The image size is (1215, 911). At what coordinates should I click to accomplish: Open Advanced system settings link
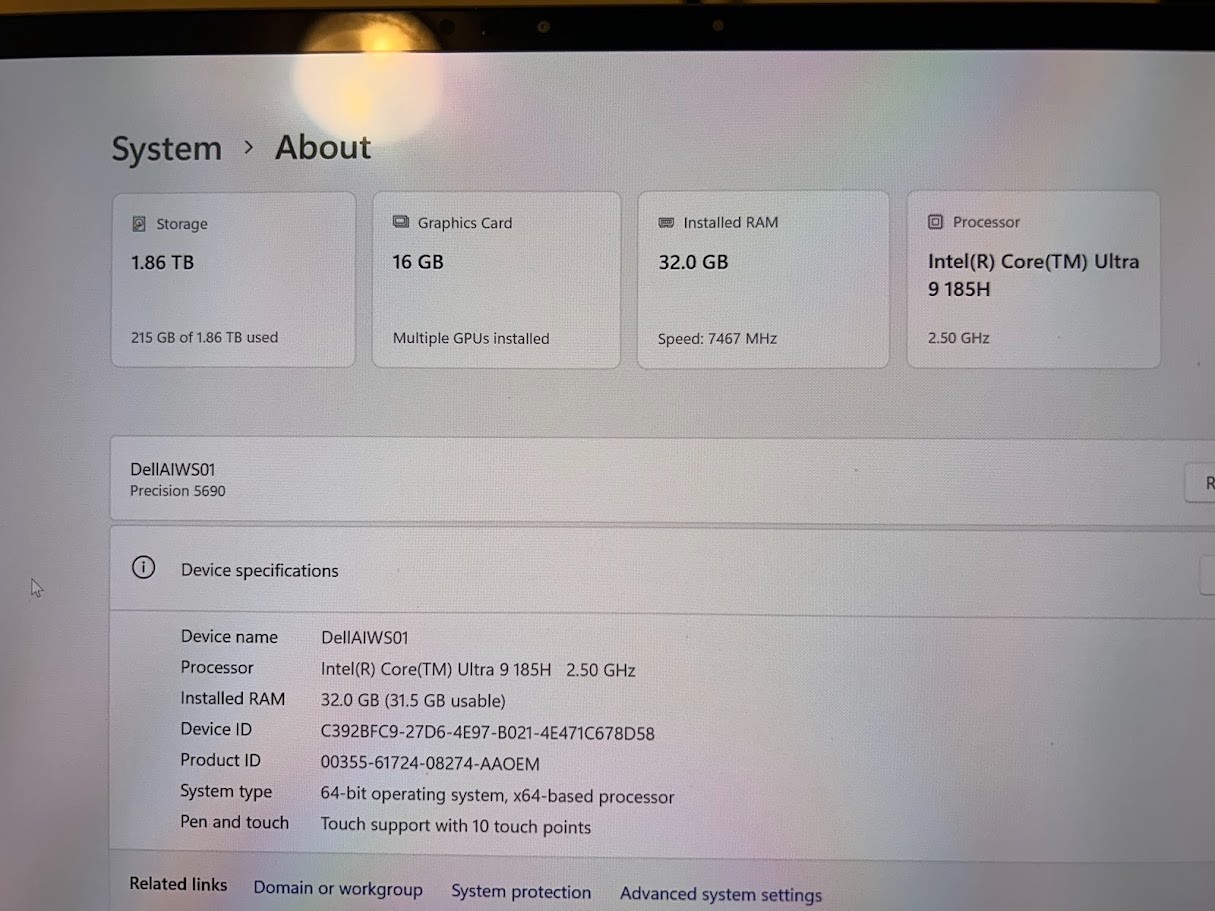721,894
